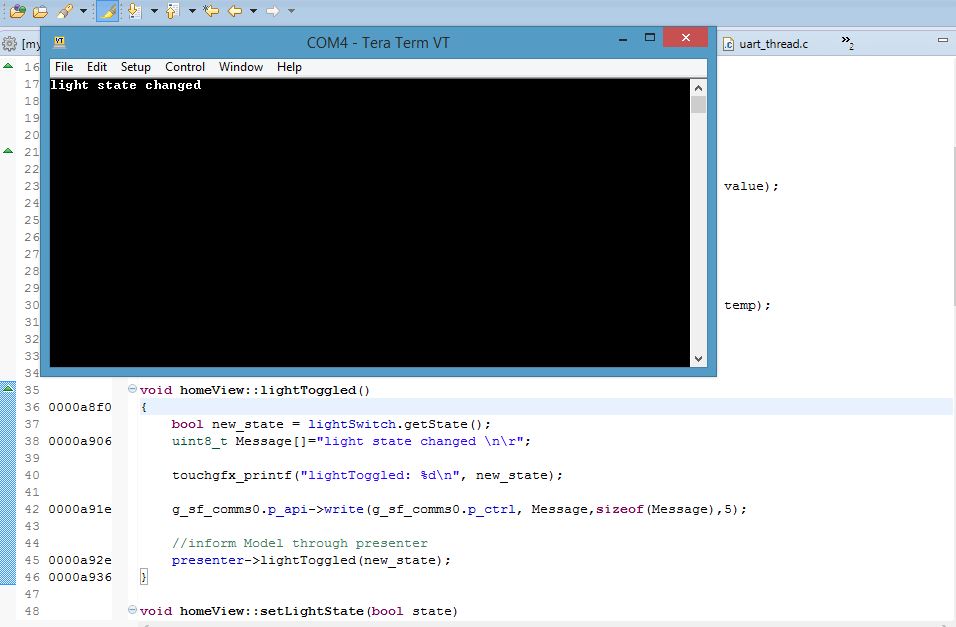Viewport: 956px width, 627px height.
Task: Collapse the homeView::setLightState function fold
Action: coord(132,609)
